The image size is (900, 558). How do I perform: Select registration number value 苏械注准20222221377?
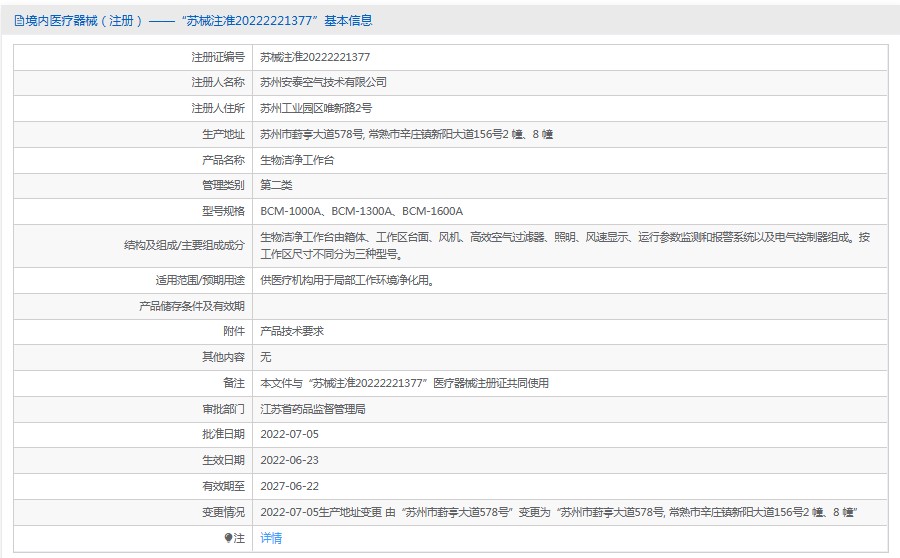point(315,57)
